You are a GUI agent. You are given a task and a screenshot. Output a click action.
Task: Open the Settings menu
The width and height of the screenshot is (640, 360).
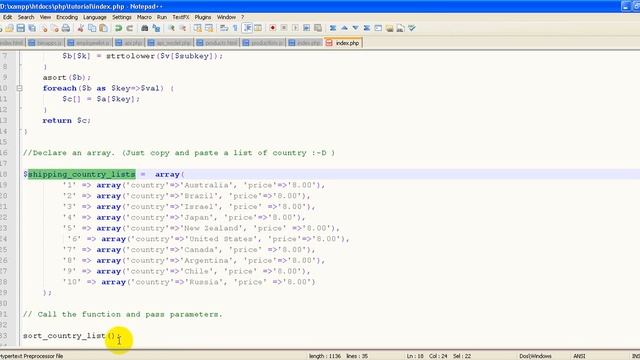[x=122, y=17]
